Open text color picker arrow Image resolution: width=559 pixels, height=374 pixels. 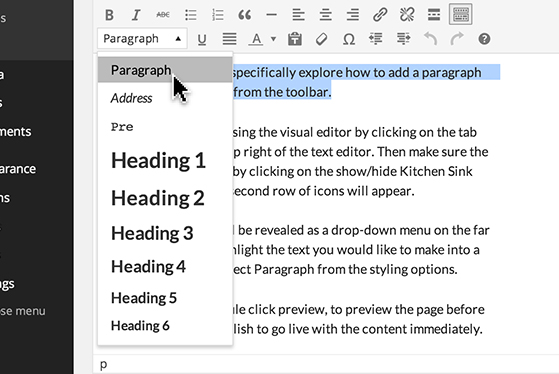pos(273,39)
